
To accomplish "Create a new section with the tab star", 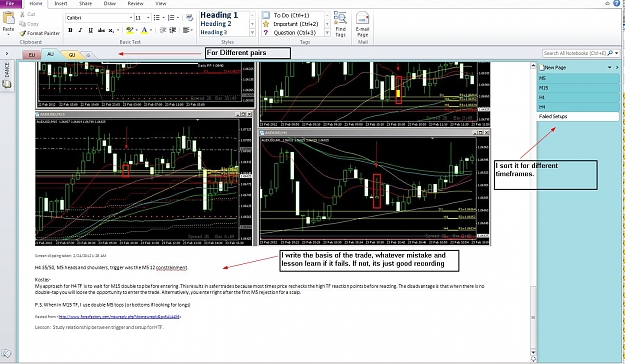I will tap(88, 55).
